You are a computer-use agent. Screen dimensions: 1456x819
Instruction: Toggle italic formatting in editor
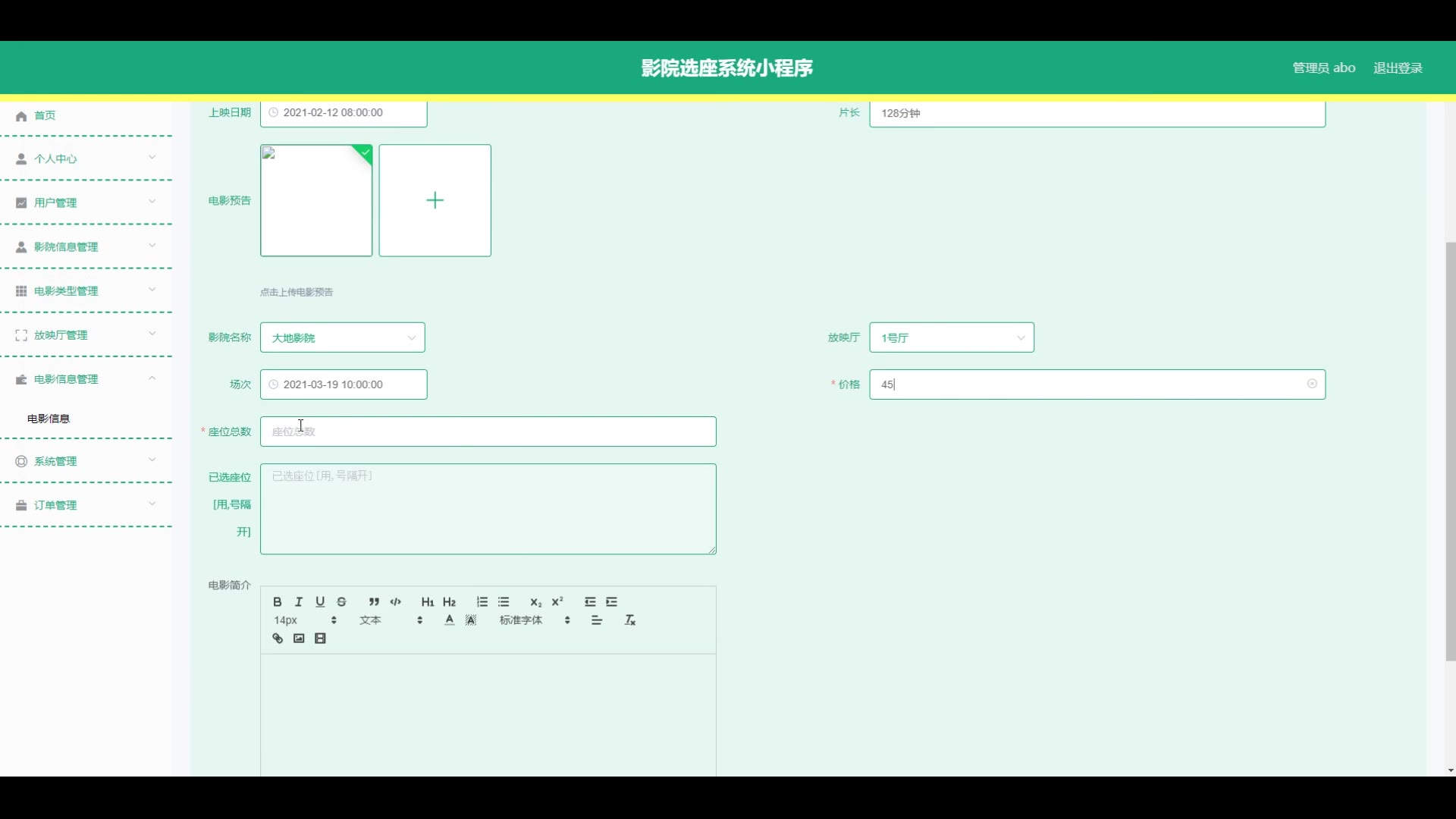pyautogui.click(x=299, y=601)
